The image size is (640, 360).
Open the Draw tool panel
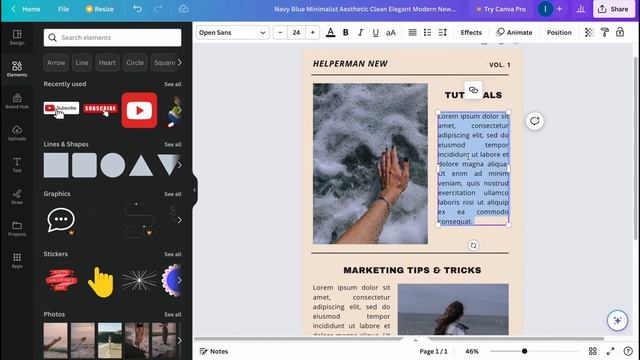(17, 196)
